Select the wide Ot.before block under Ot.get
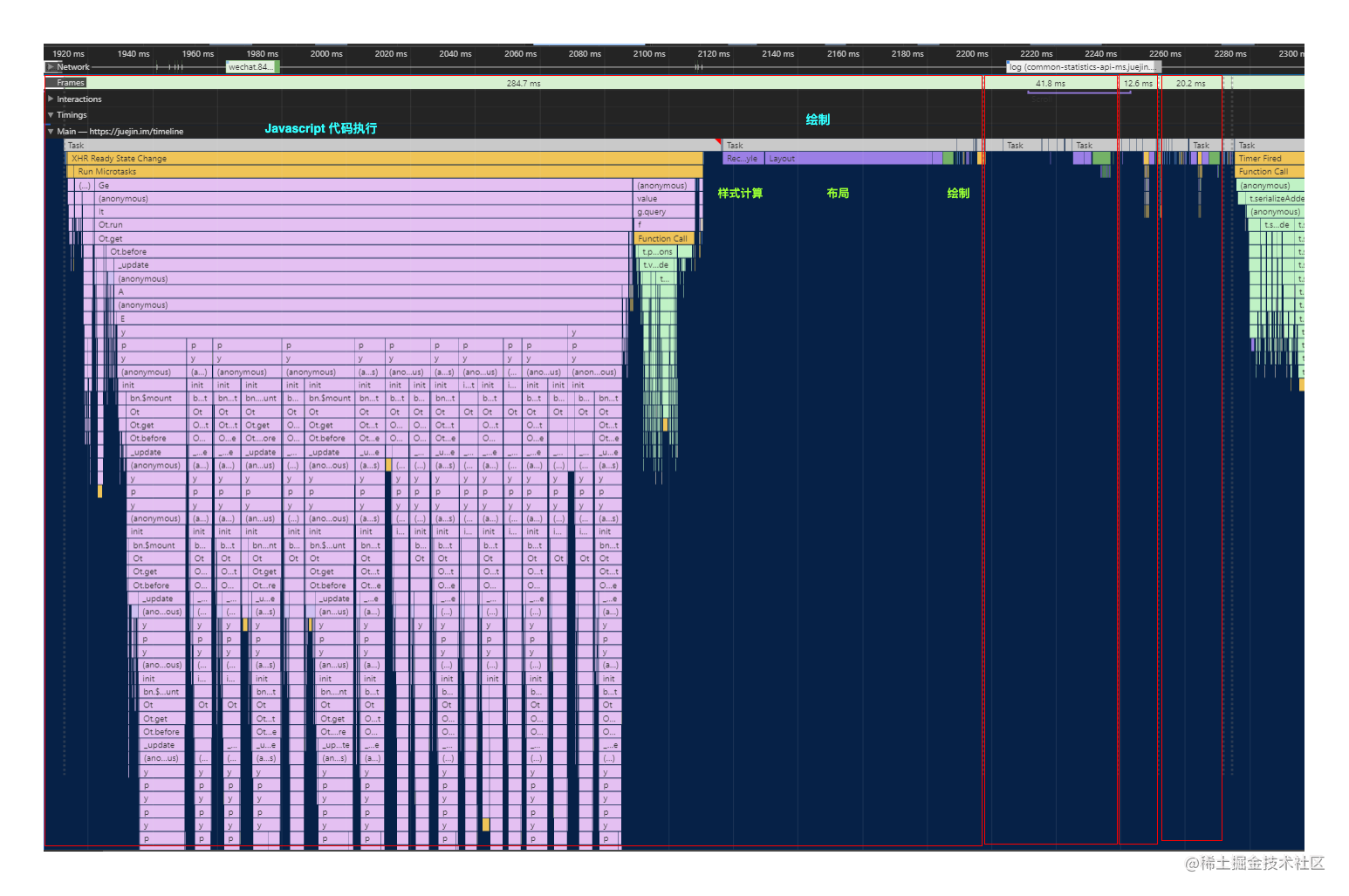The height and width of the screenshot is (896, 1349). [x=369, y=252]
